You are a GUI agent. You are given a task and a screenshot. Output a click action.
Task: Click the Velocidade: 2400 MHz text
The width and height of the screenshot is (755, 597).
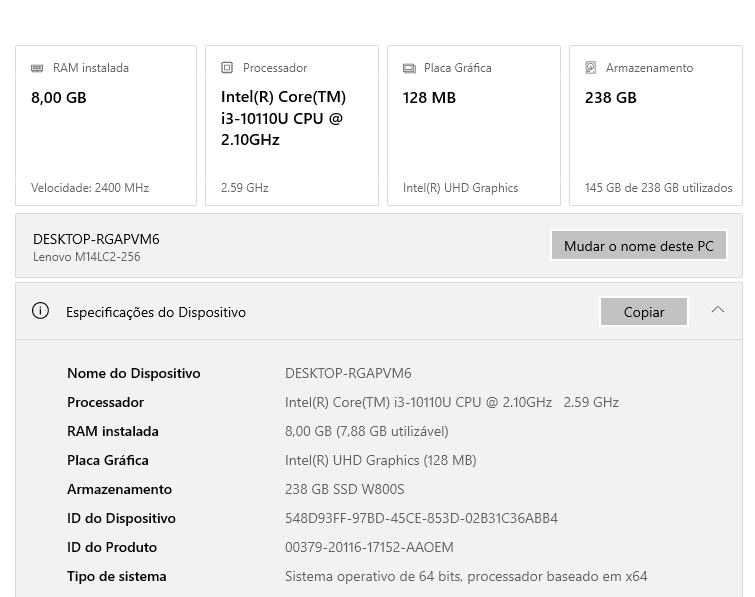pos(90,187)
